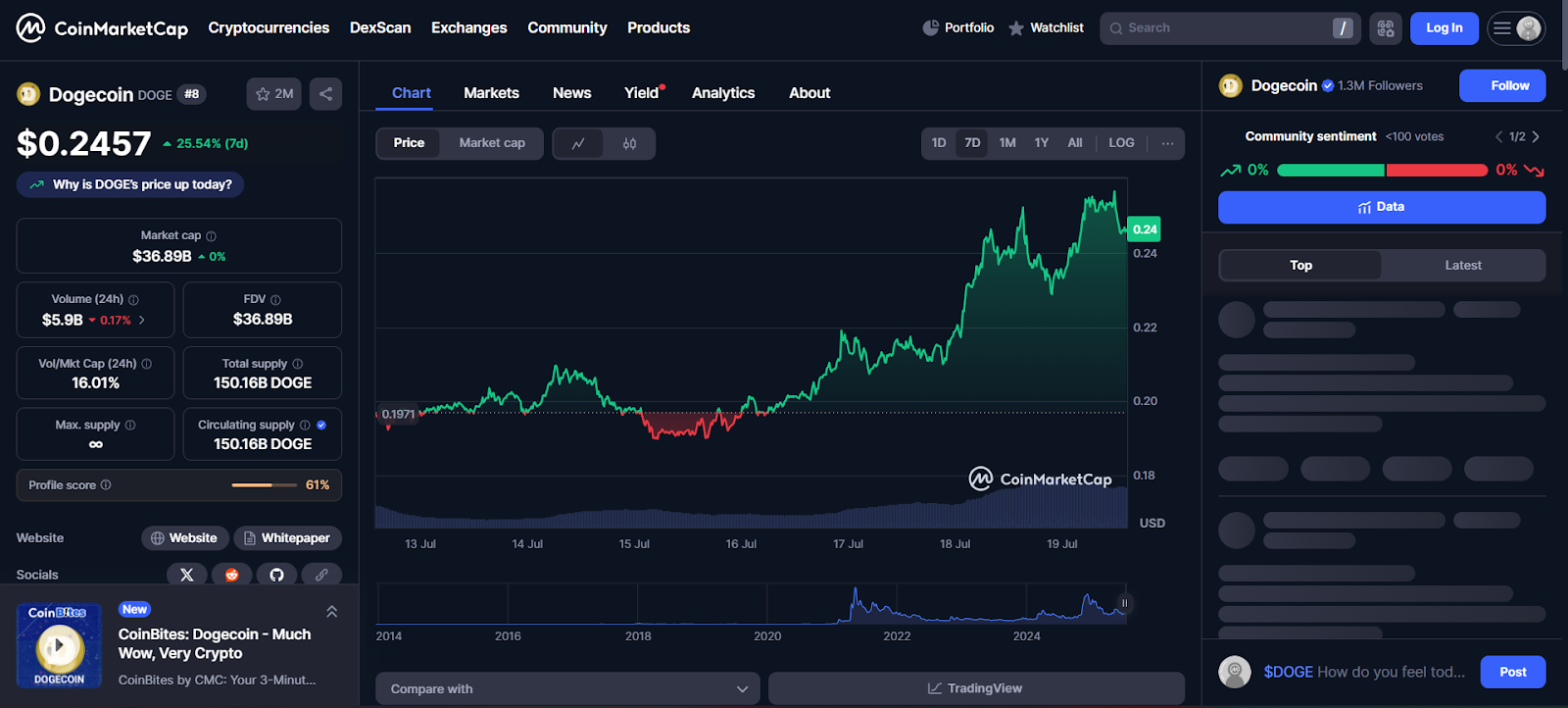The width and height of the screenshot is (1568, 708).
Task: Open DexScan in the top navigation
Action: [380, 27]
